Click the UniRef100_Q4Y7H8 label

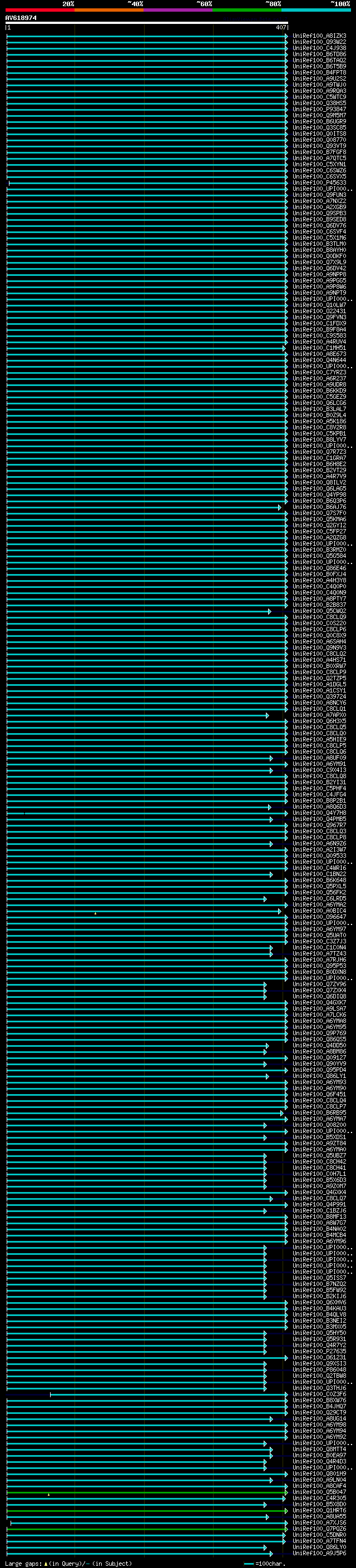(319, 813)
